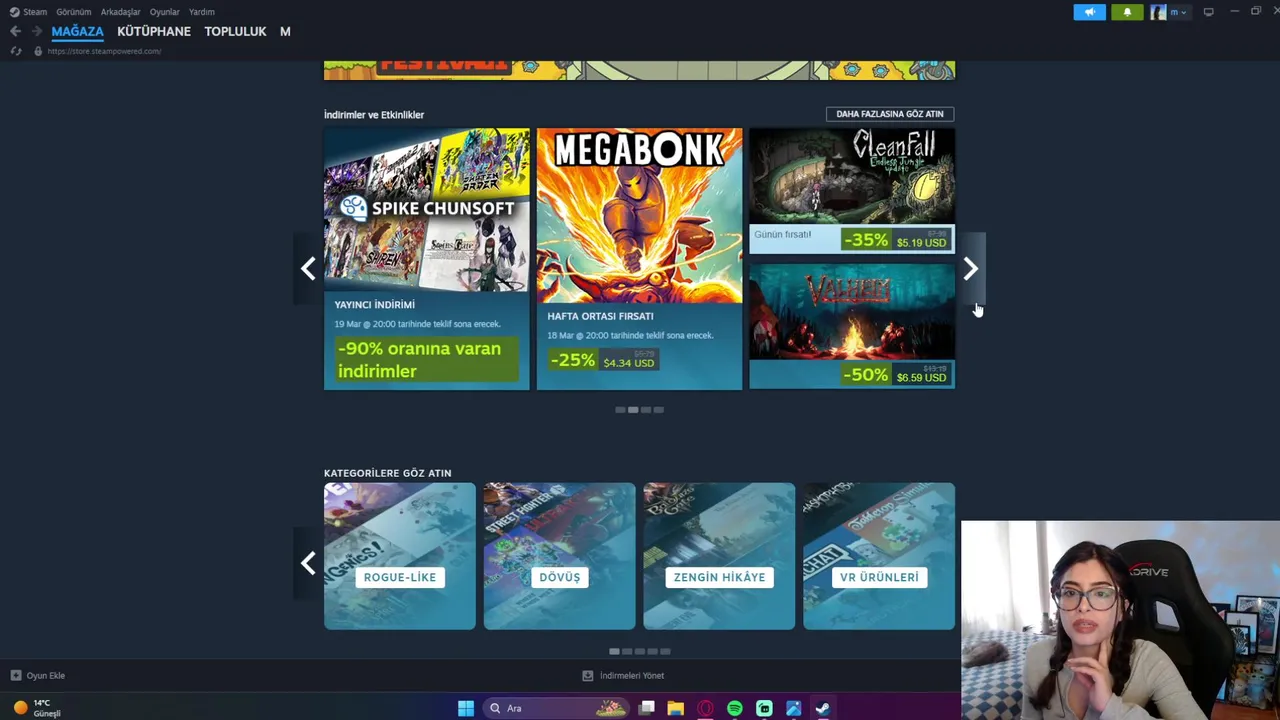
Task: Select third deals carousel page dot
Action: click(x=646, y=410)
